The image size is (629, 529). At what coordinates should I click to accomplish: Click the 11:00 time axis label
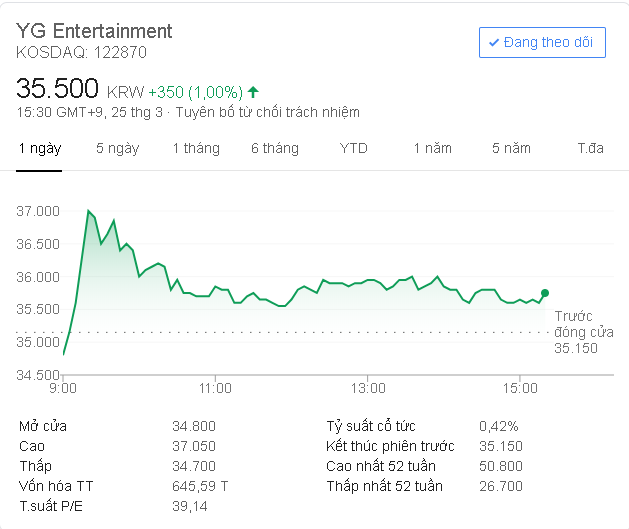215,387
